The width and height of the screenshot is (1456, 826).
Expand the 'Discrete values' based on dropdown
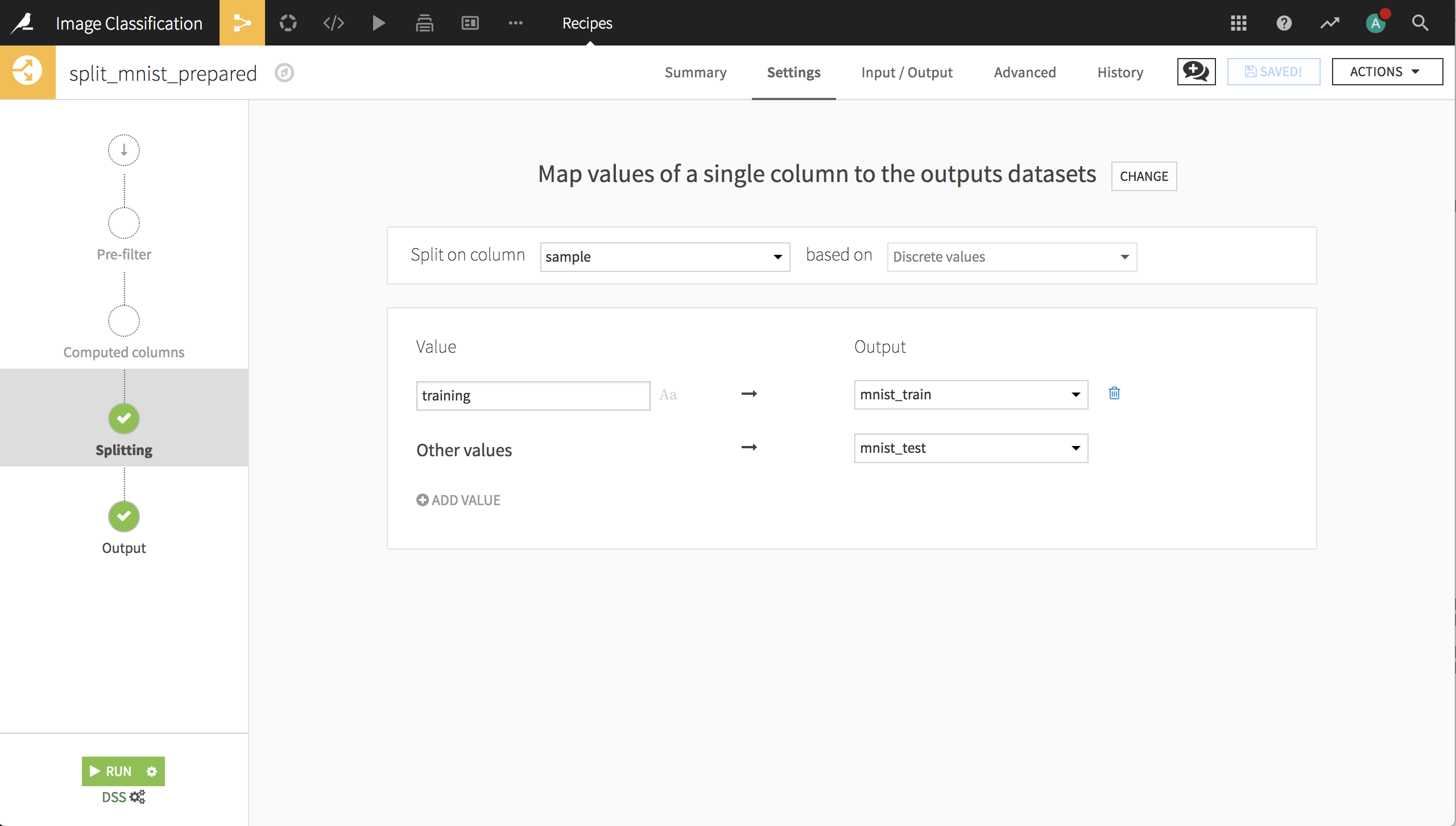coord(1008,257)
